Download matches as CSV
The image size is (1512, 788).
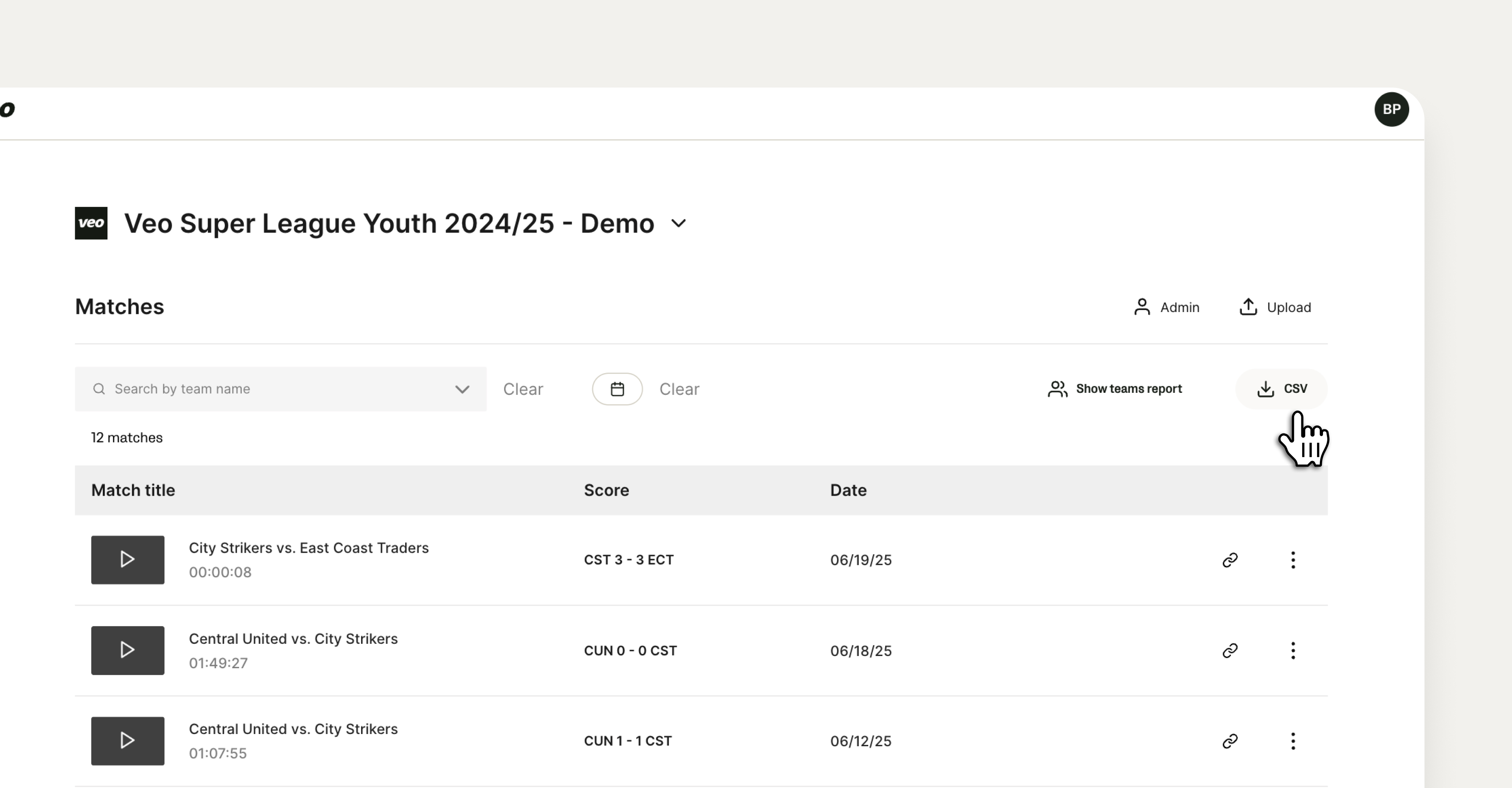point(1281,389)
